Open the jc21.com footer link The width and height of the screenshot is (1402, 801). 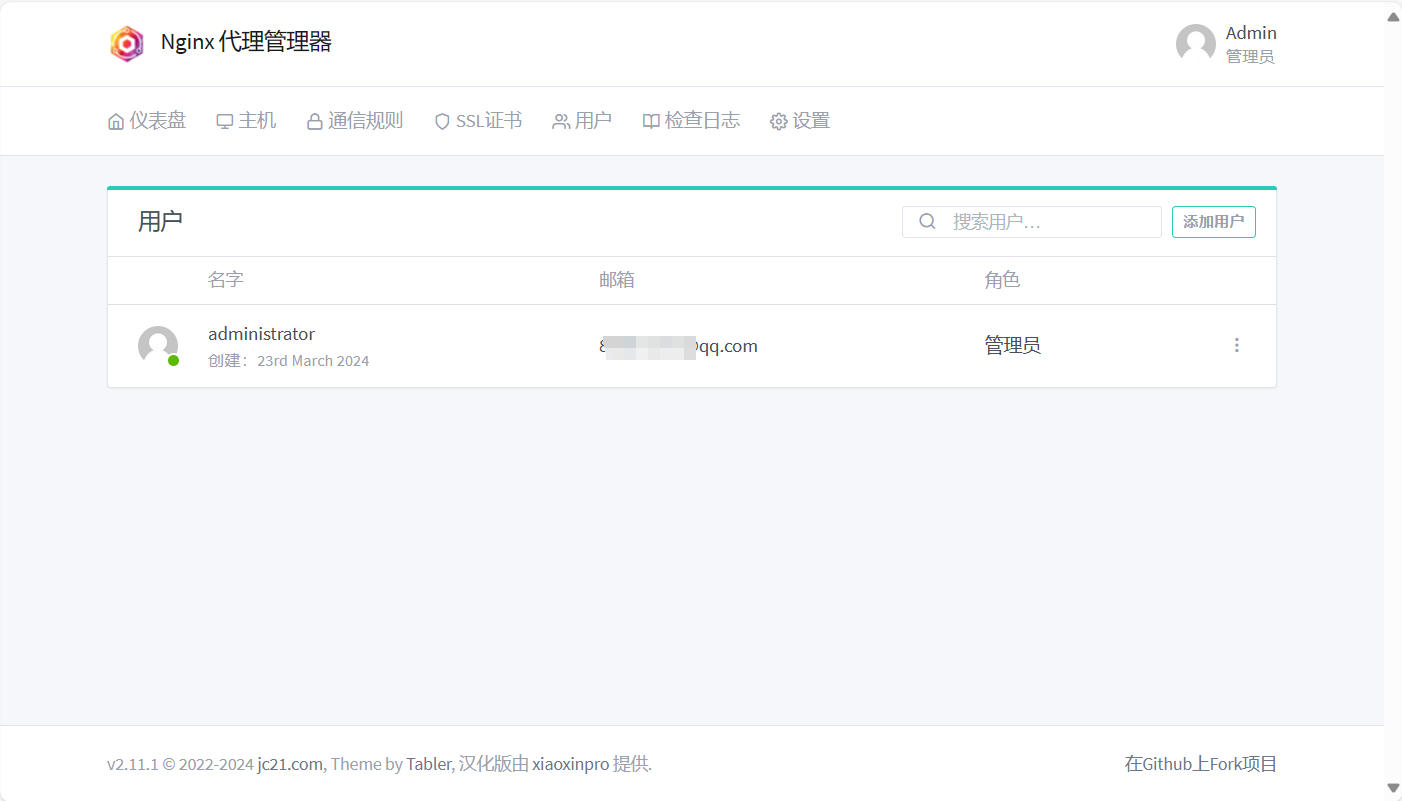click(290, 764)
